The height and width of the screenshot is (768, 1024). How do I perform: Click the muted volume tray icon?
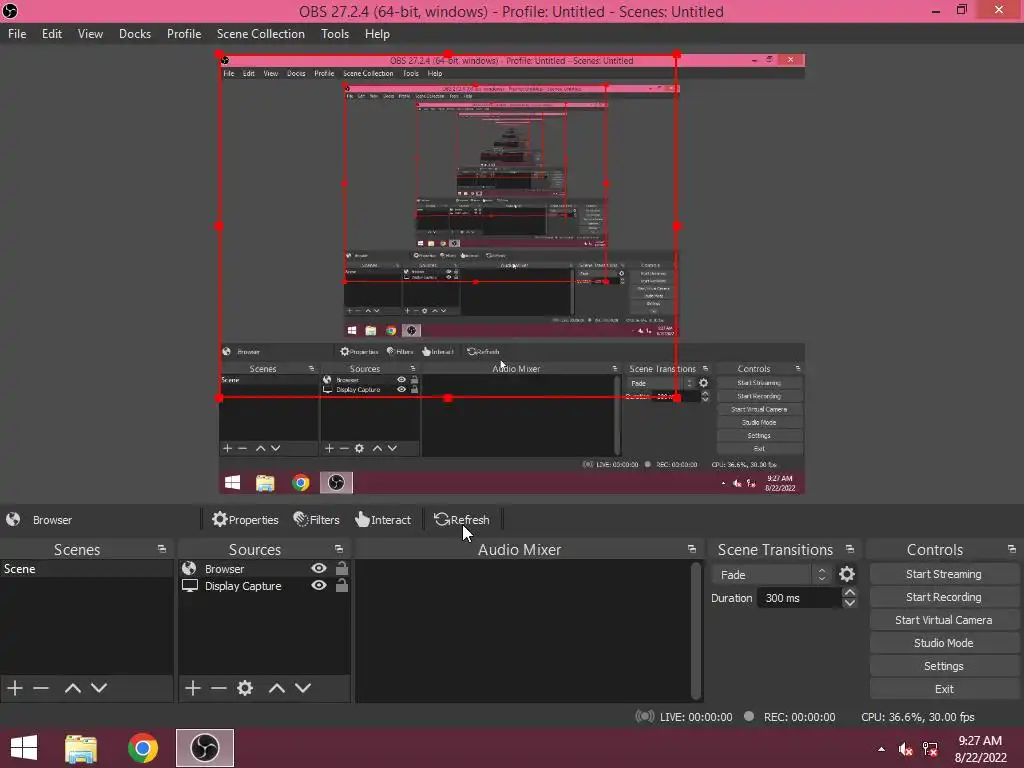coord(905,749)
